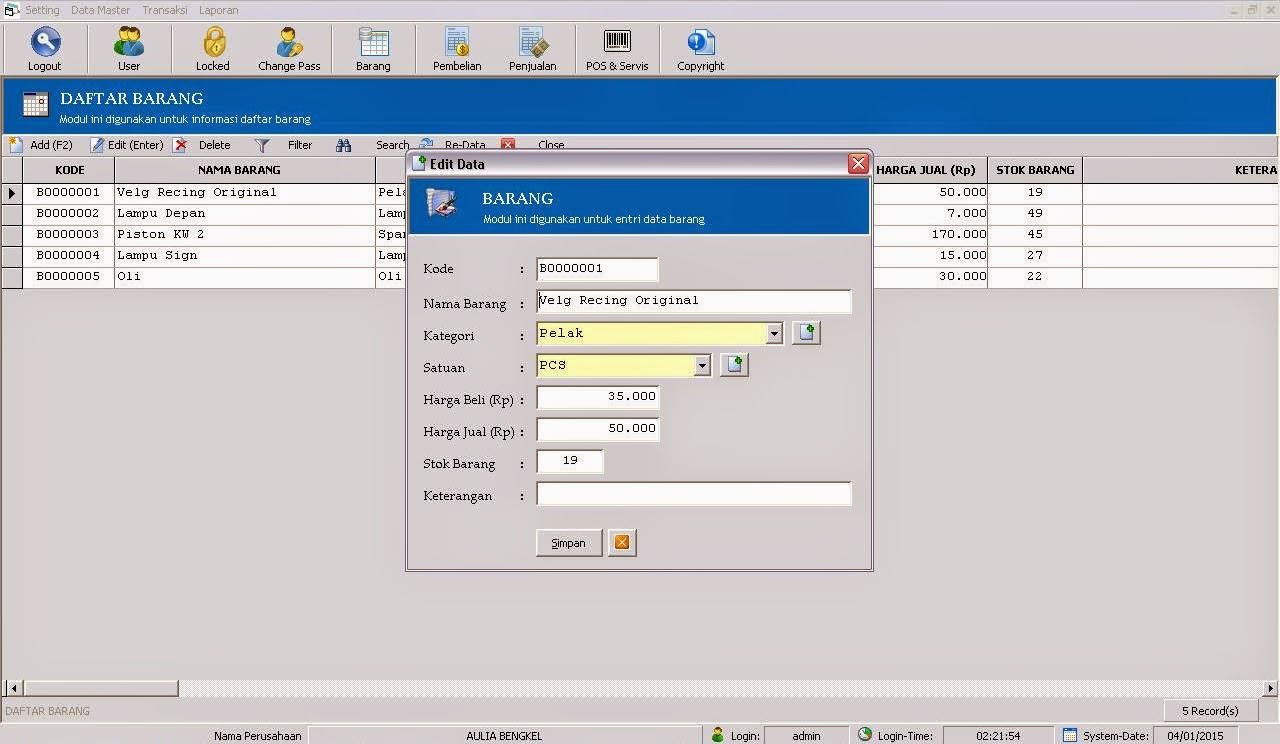Image resolution: width=1280 pixels, height=744 pixels.
Task: Click the Re-Data refresh icon
Action: click(x=427, y=144)
